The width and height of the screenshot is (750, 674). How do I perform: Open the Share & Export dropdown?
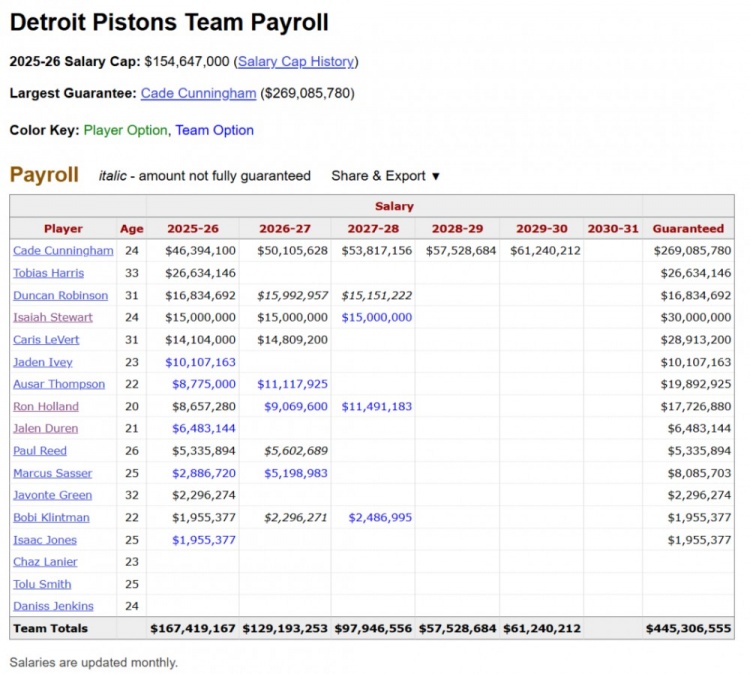click(x=385, y=176)
